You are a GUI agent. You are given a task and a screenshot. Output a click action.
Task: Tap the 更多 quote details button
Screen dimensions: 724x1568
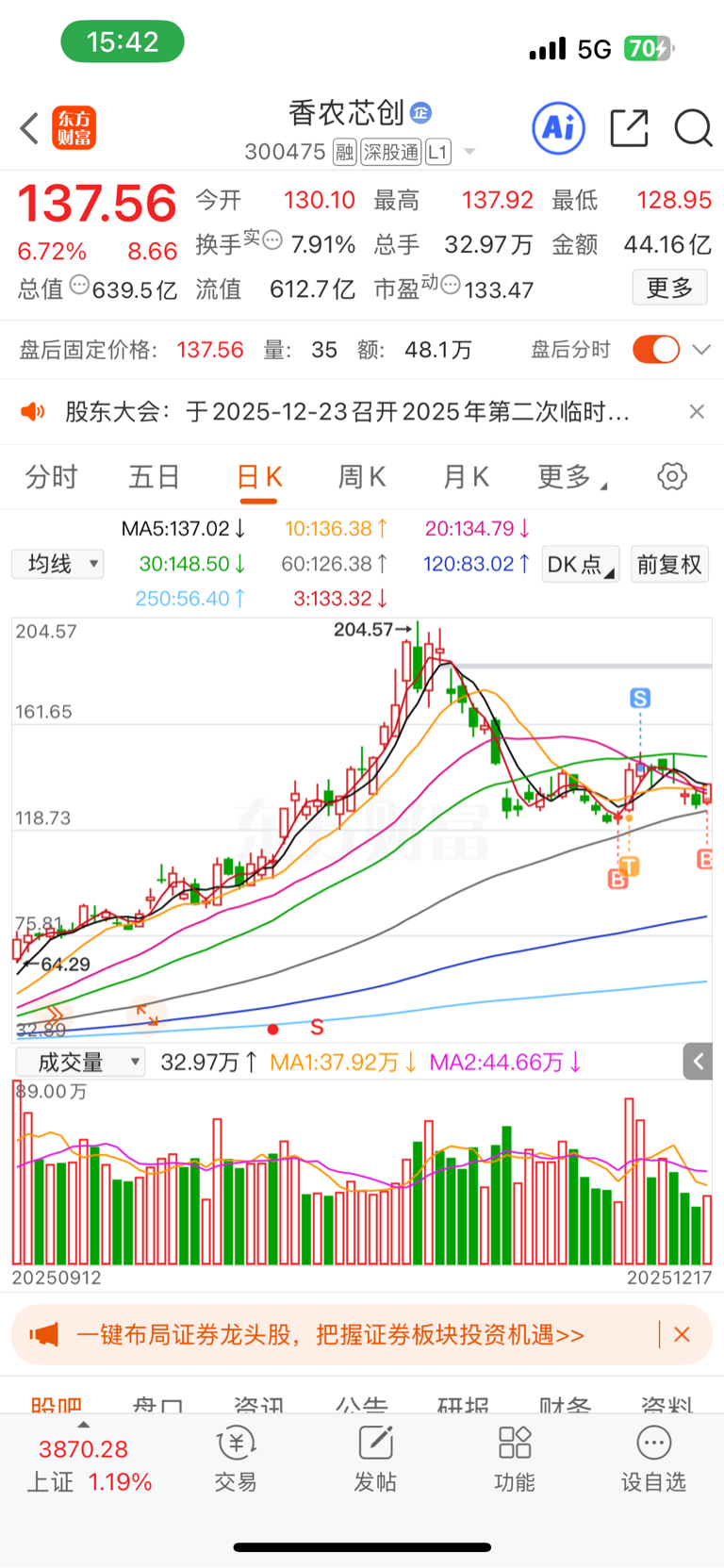[x=669, y=287]
